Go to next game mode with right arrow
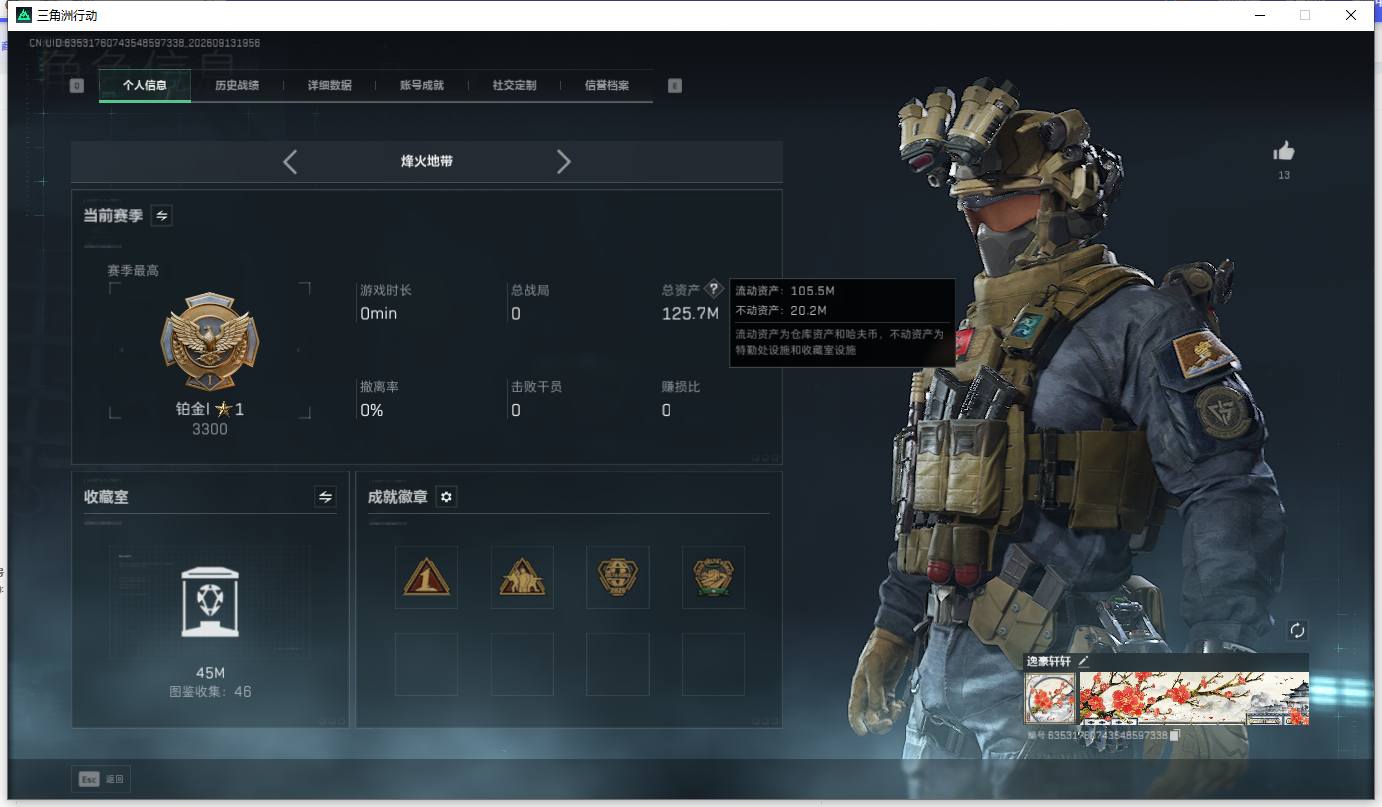Image resolution: width=1382 pixels, height=807 pixels. pyautogui.click(x=564, y=162)
